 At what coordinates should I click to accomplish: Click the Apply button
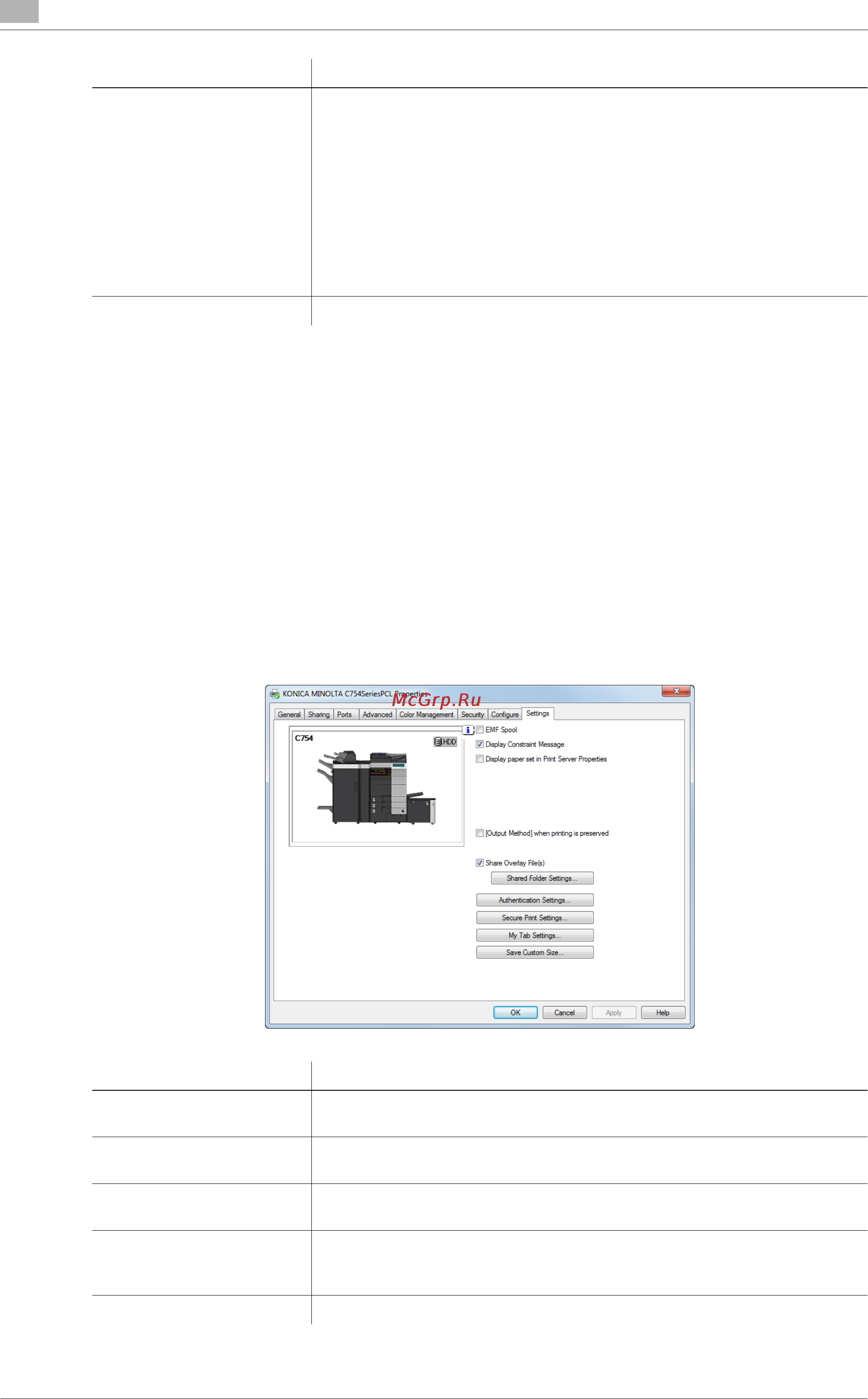click(614, 1012)
